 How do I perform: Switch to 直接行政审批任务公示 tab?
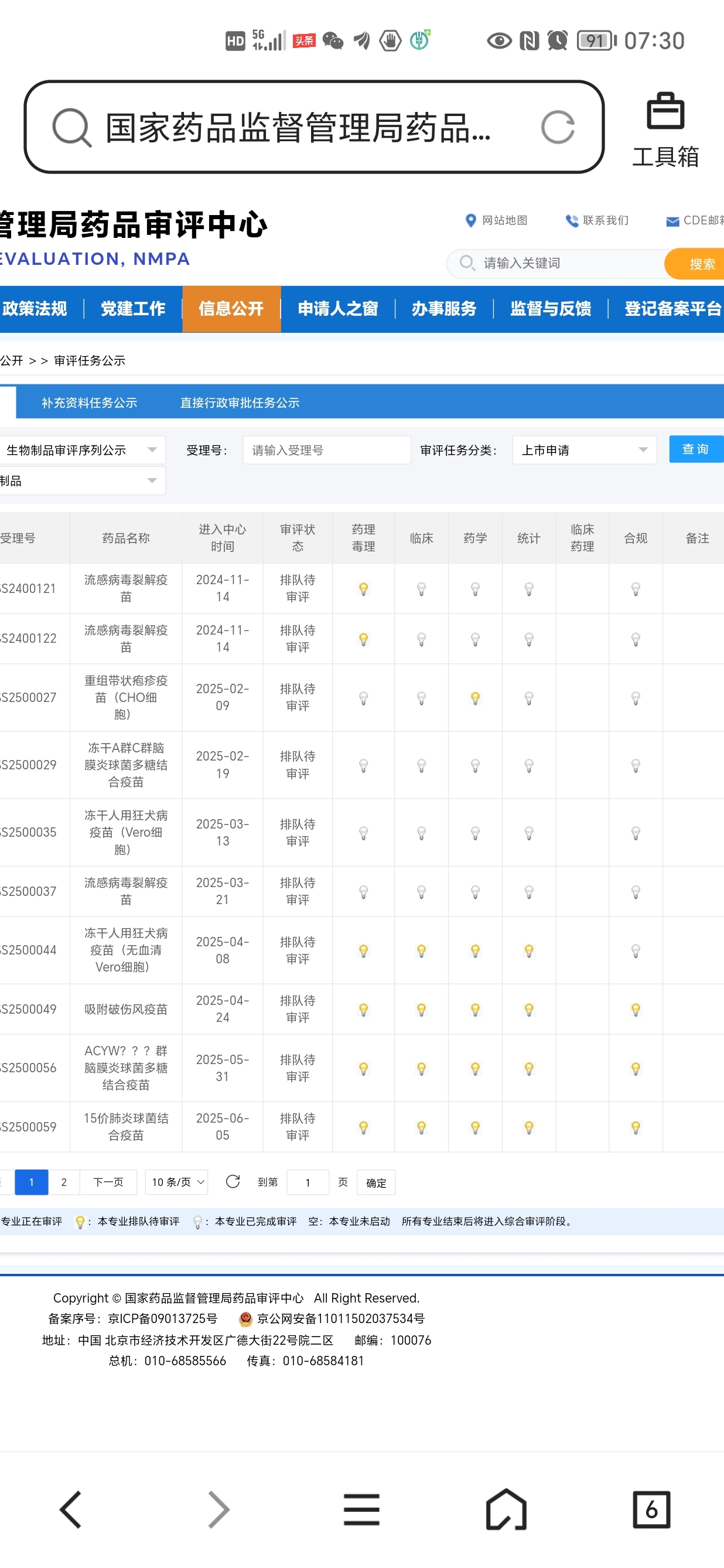[240, 403]
